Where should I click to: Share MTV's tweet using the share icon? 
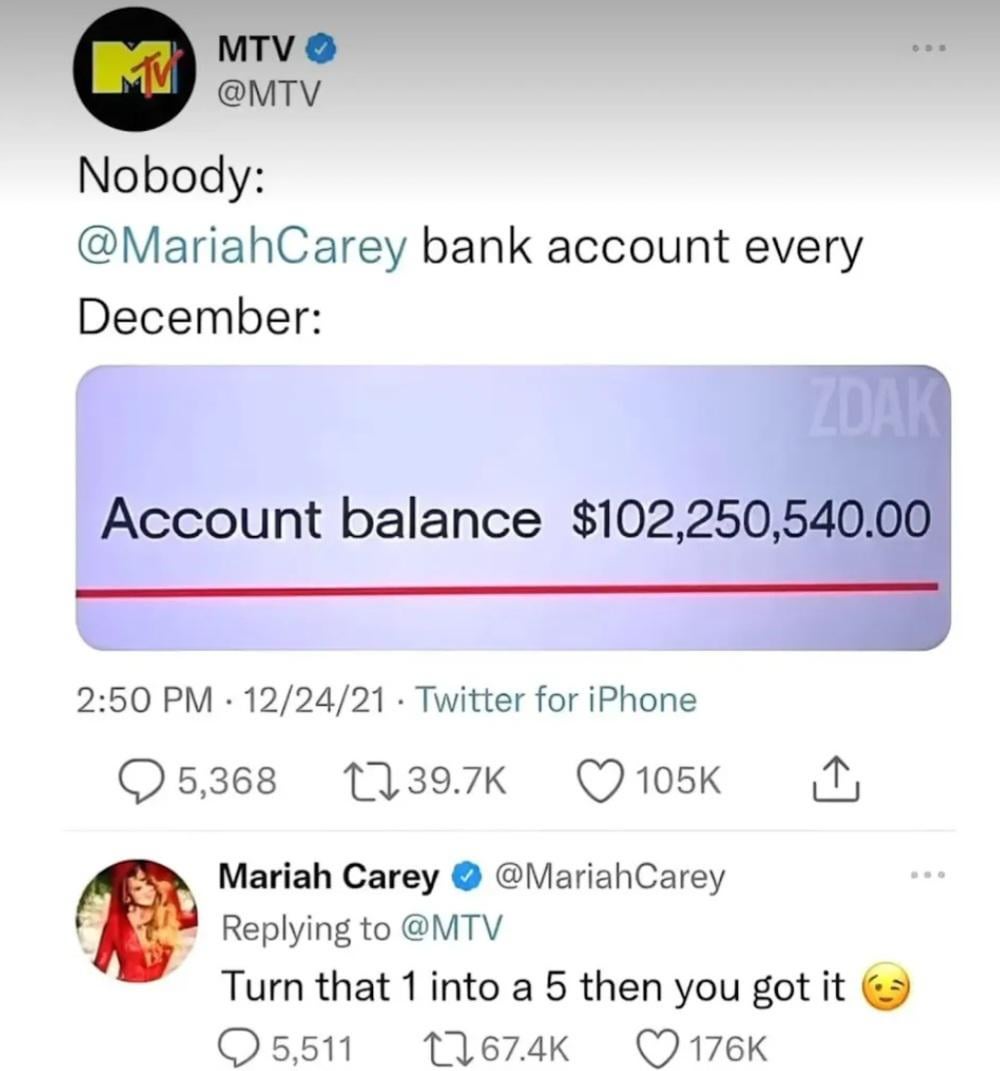coord(836,779)
